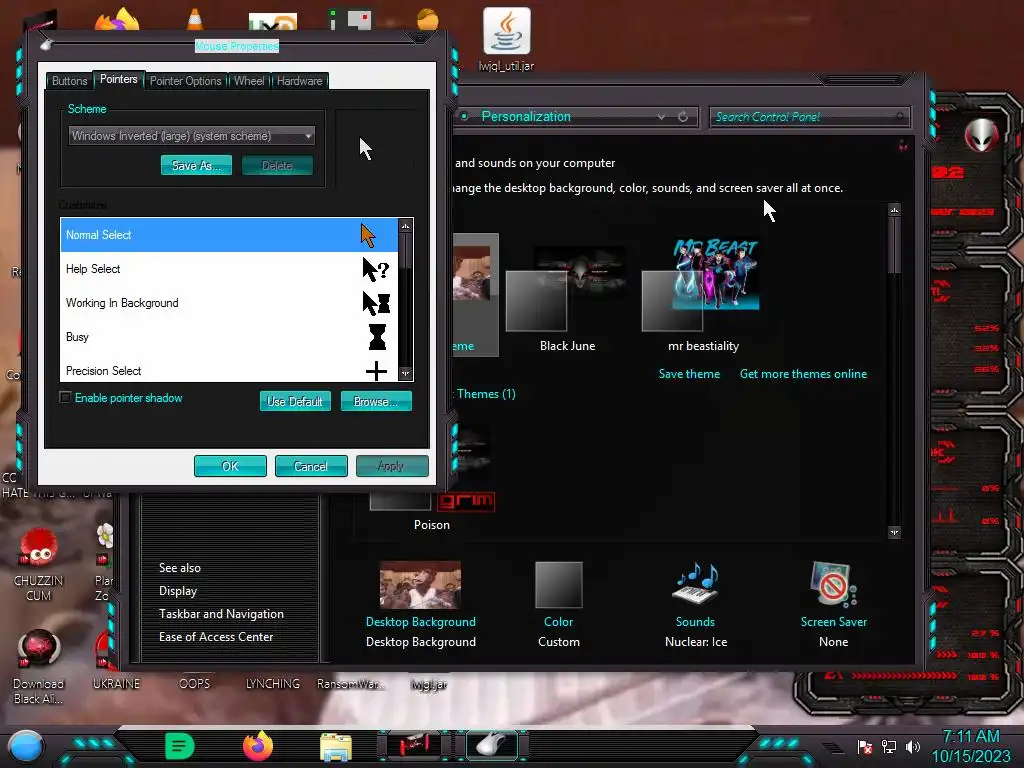This screenshot has height=768, width=1024.
Task: Click themes list scroll down arrow
Action: [x=895, y=532]
